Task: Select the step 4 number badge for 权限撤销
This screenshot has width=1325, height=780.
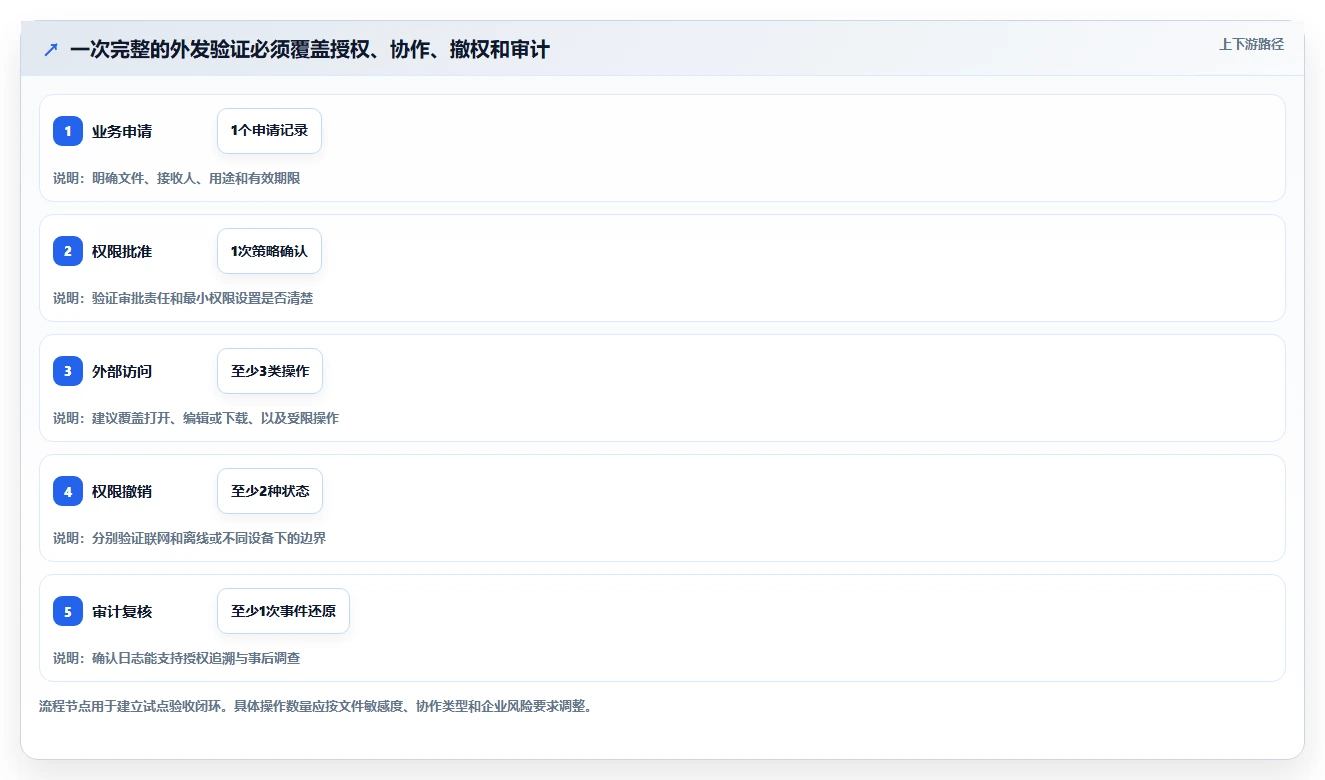Action: click(x=68, y=491)
